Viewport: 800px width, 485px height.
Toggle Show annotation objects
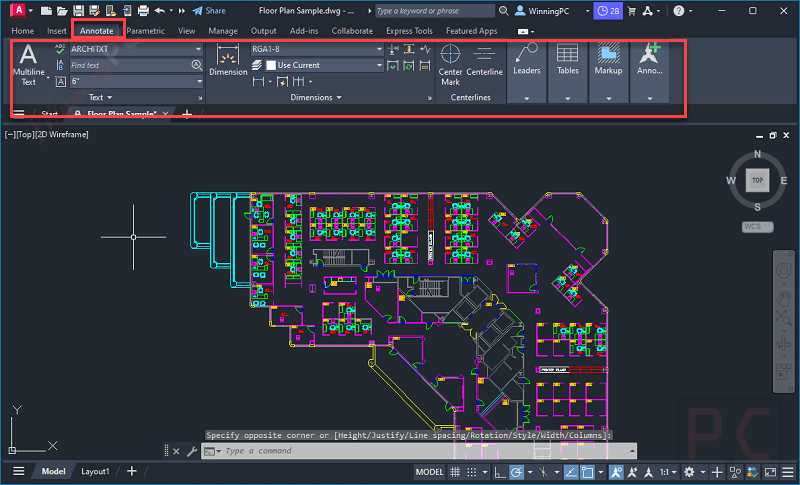(x=616, y=472)
